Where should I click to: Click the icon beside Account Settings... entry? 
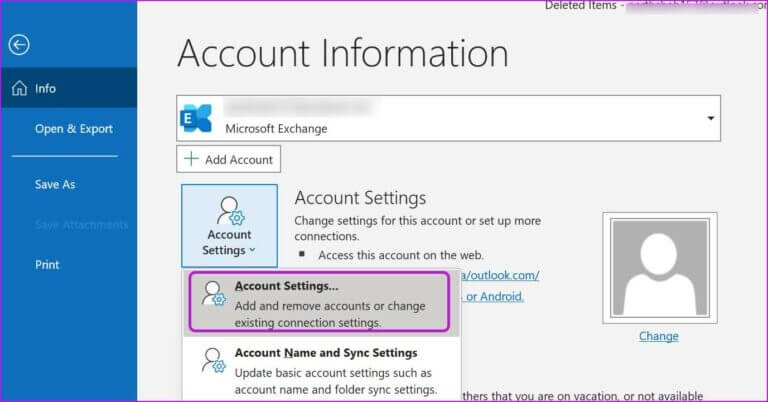pyautogui.click(x=214, y=293)
